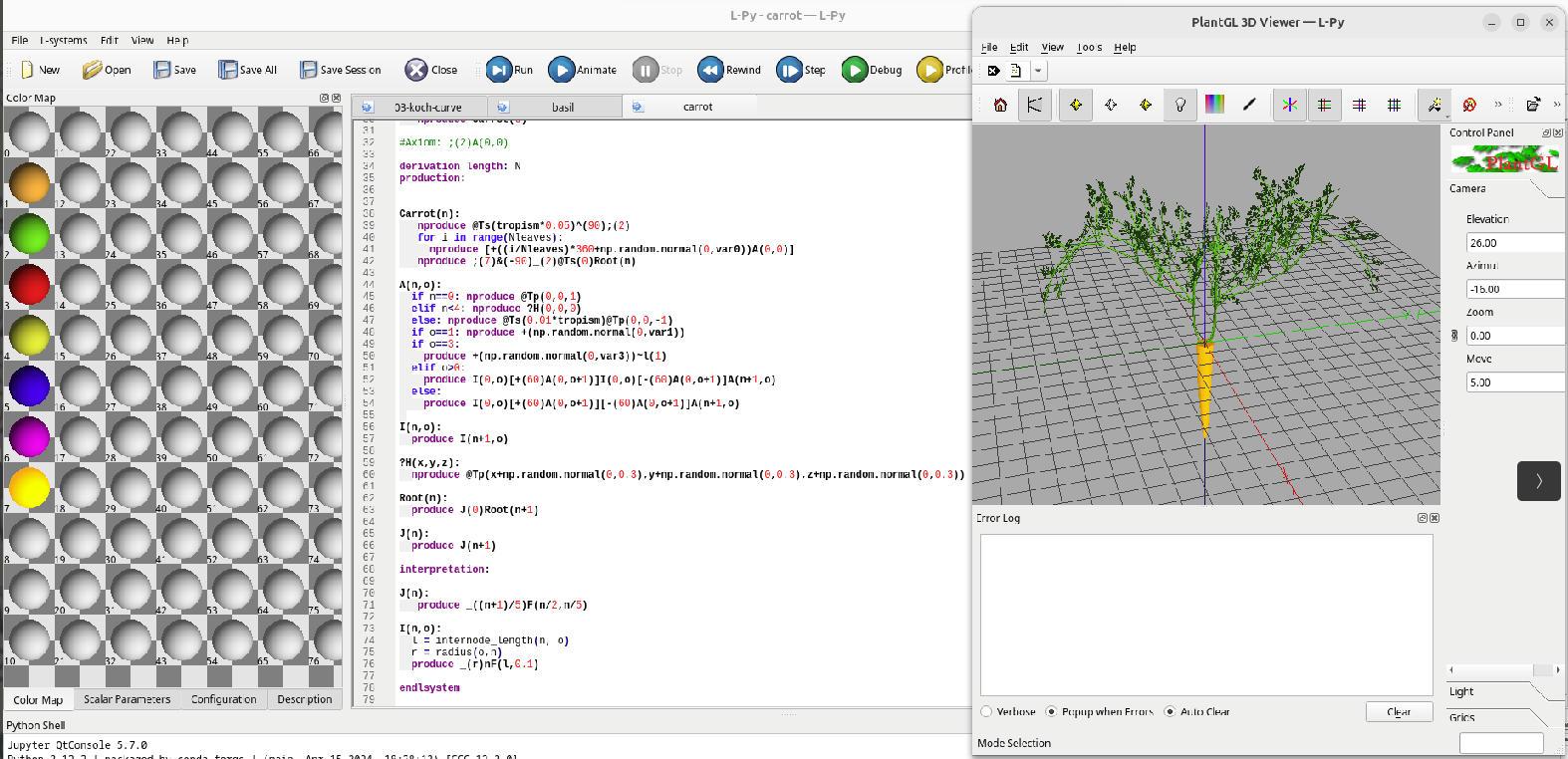This screenshot has width=1568, height=759.
Task: Click the rainbow color gradient icon
Action: (x=1214, y=105)
